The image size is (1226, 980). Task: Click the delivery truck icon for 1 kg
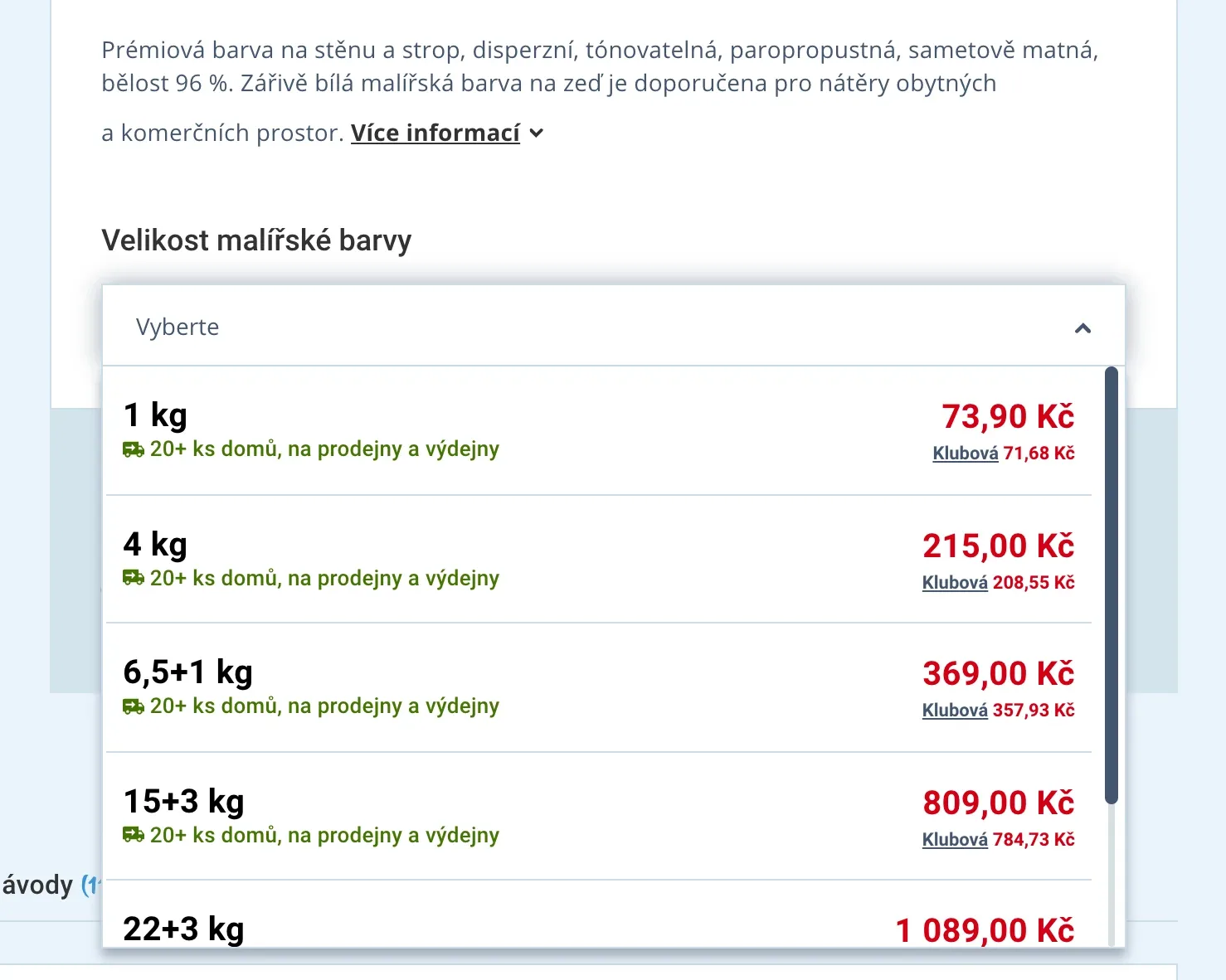click(x=134, y=449)
